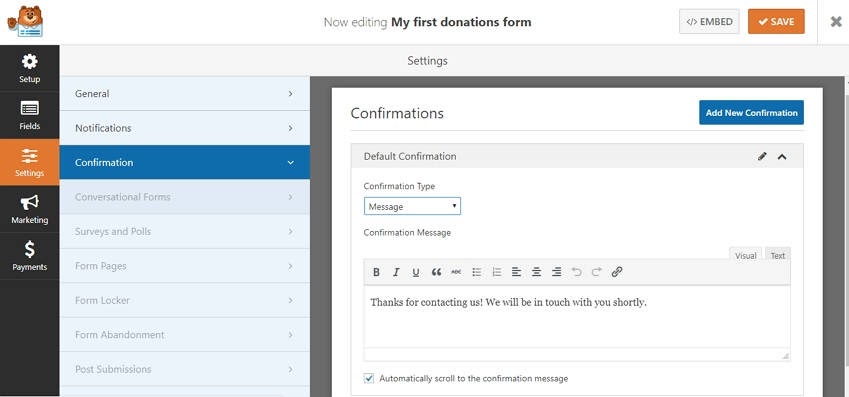Expand the Conversational Forms section
Image resolution: width=849 pixels, height=397 pixels.
[x=185, y=197]
